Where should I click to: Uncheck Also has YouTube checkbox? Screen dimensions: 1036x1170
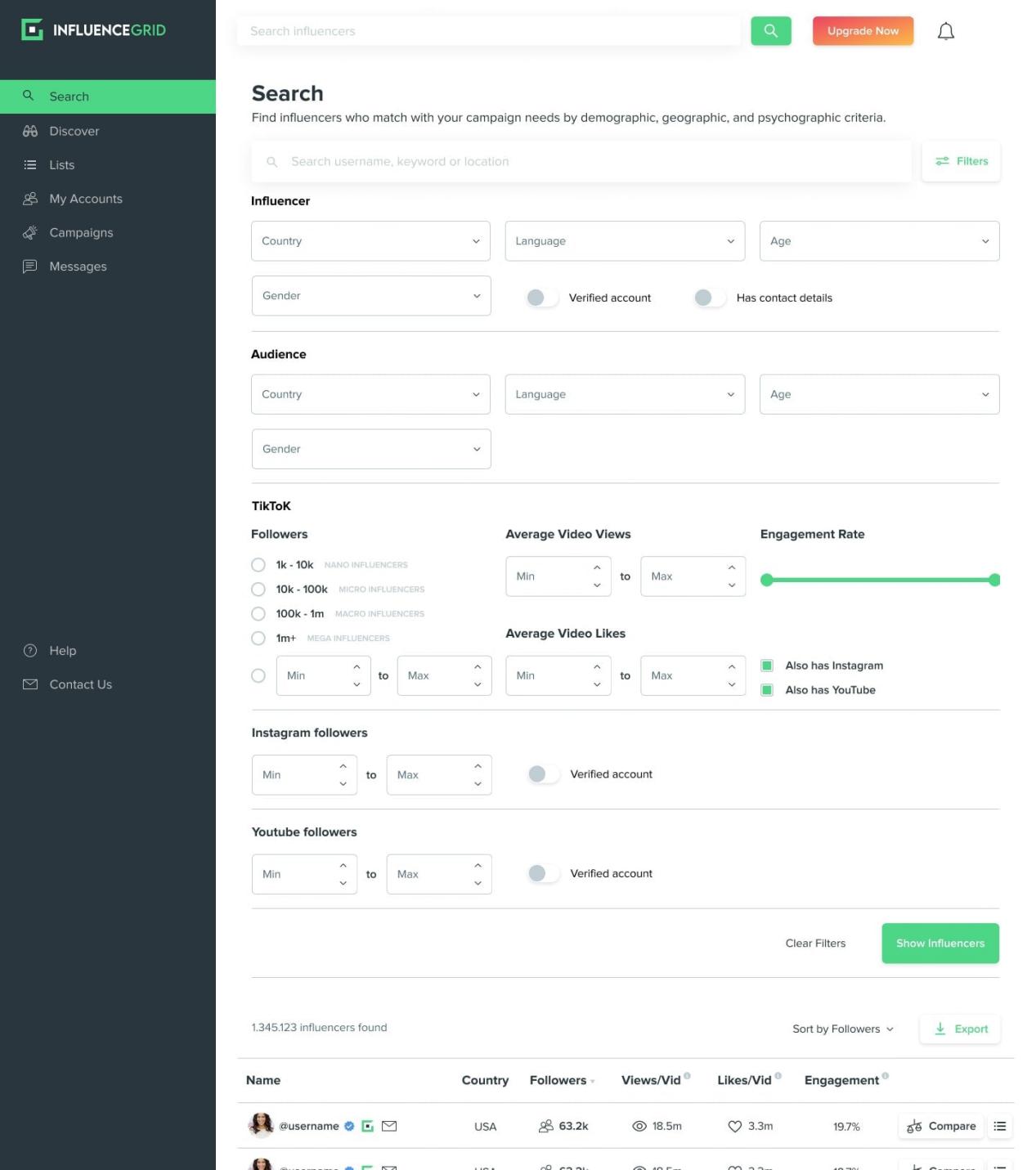(767, 690)
